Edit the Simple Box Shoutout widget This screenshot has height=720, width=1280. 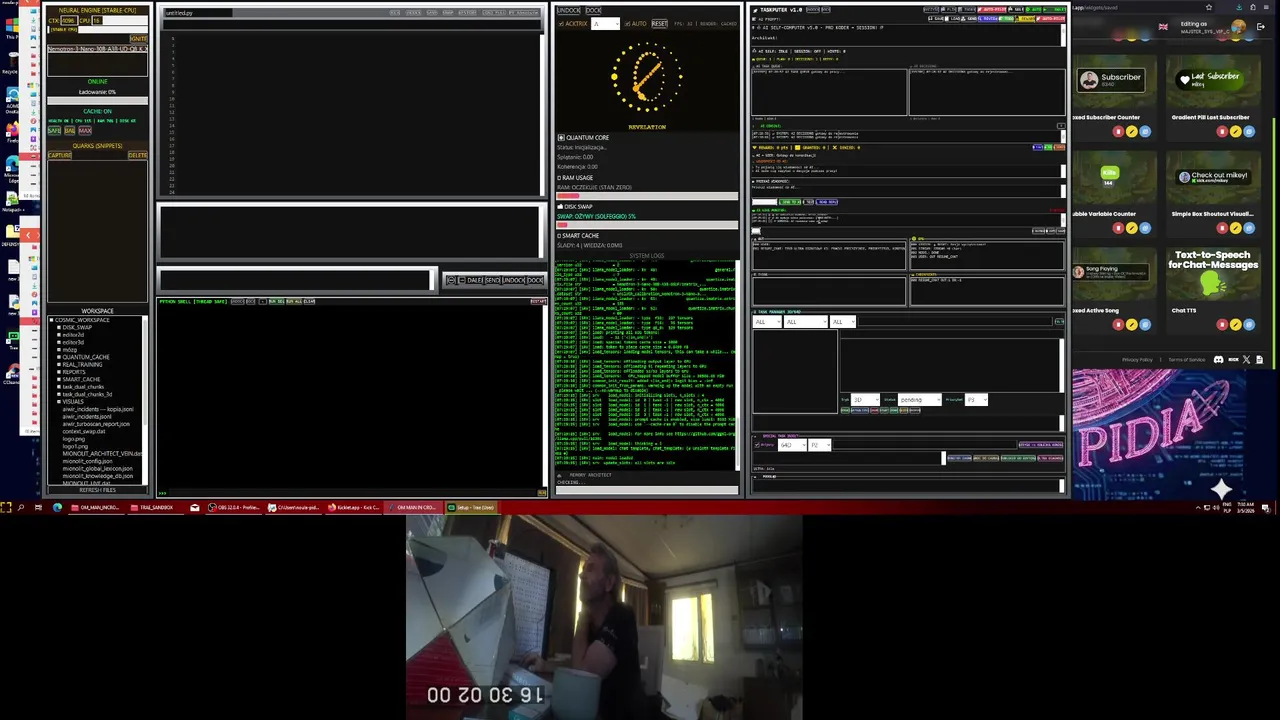1236,228
